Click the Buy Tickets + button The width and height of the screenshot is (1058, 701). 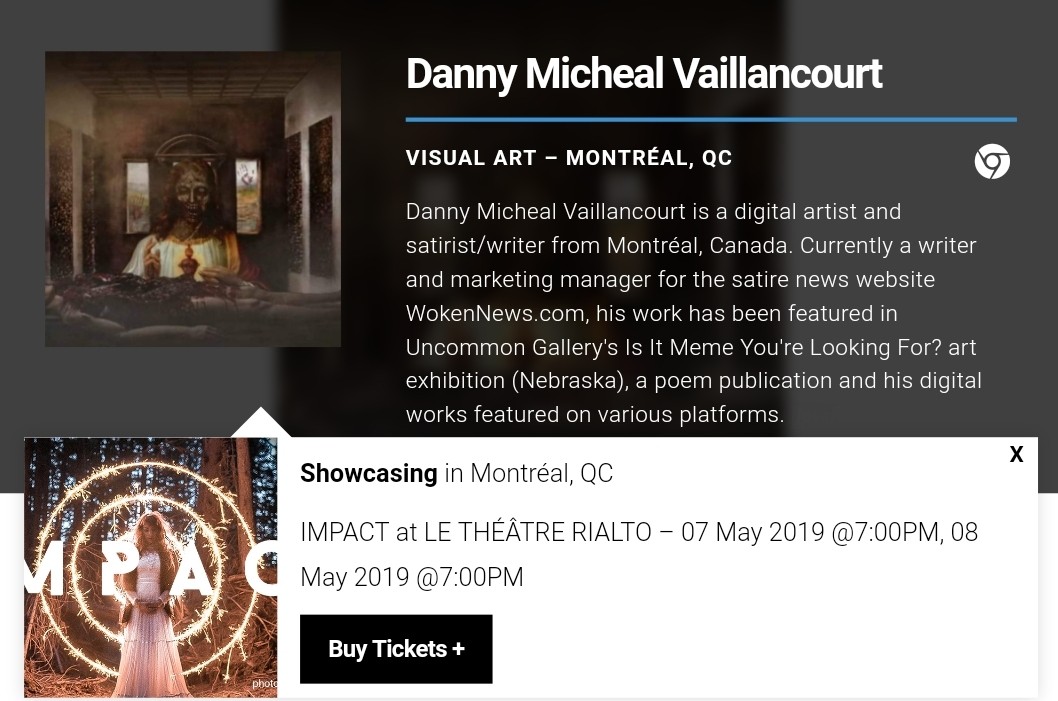pos(396,649)
